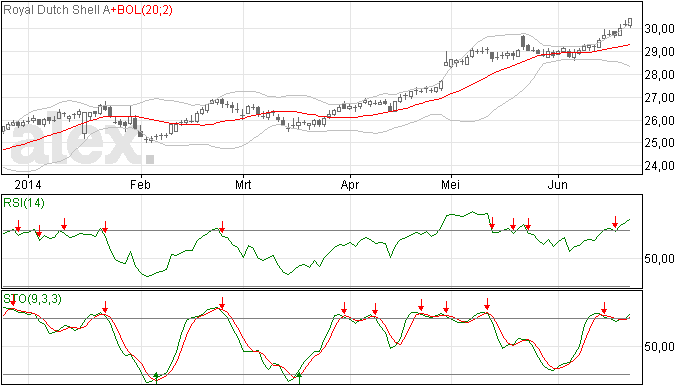690x387 pixels.
Task: Click the green buy arrow in STO near Feb
Action: tap(156, 377)
